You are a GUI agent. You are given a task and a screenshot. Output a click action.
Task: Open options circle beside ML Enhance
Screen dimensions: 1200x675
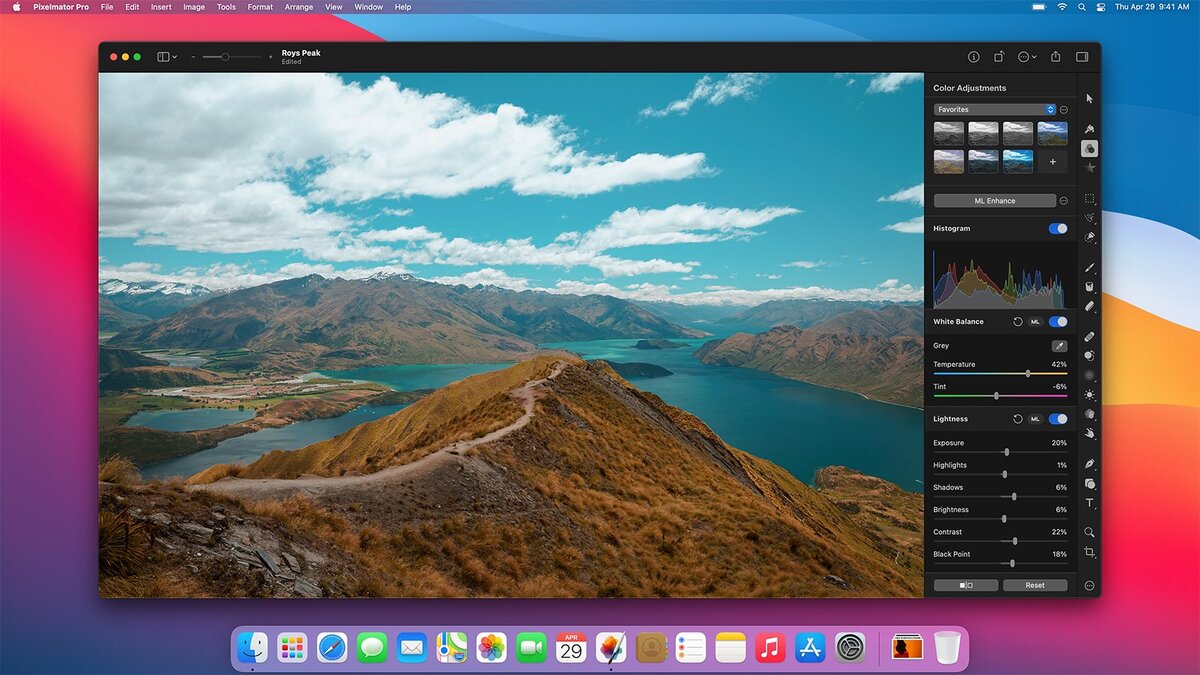pos(1064,201)
